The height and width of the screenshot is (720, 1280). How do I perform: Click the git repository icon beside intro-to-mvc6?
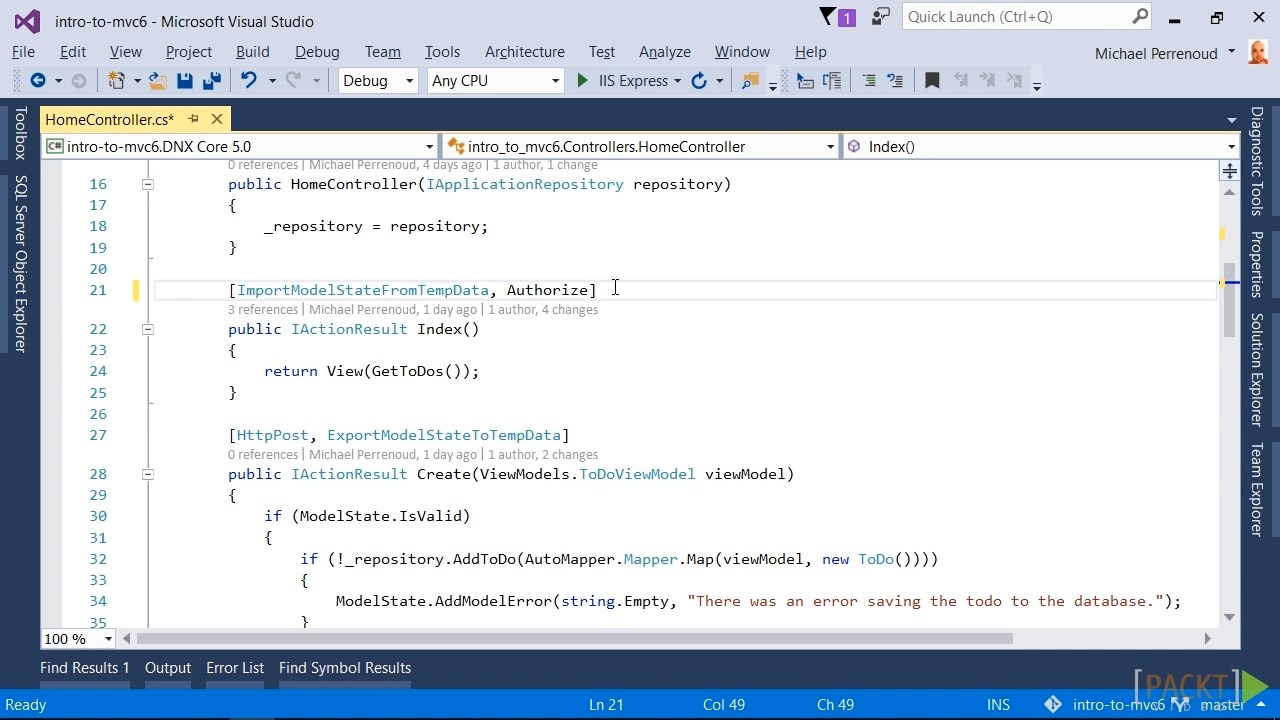[x=1053, y=705]
